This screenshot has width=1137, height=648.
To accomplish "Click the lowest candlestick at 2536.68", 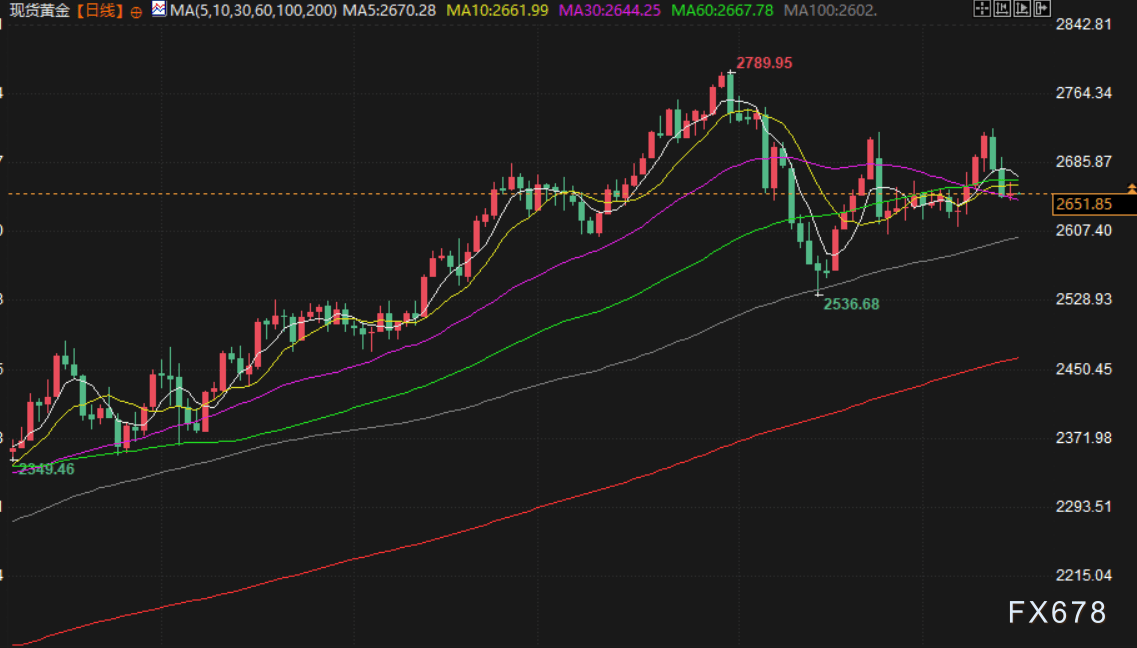I will (x=819, y=275).
